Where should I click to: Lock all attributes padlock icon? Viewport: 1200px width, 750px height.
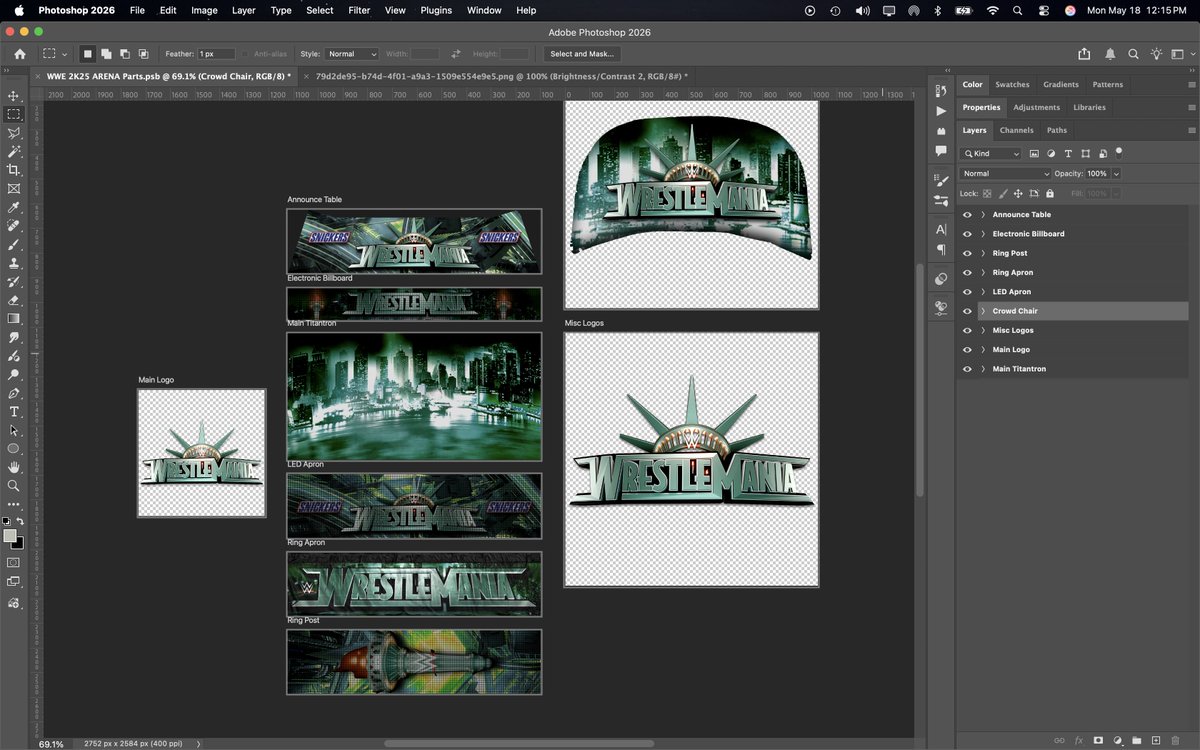(x=1050, y=193)
